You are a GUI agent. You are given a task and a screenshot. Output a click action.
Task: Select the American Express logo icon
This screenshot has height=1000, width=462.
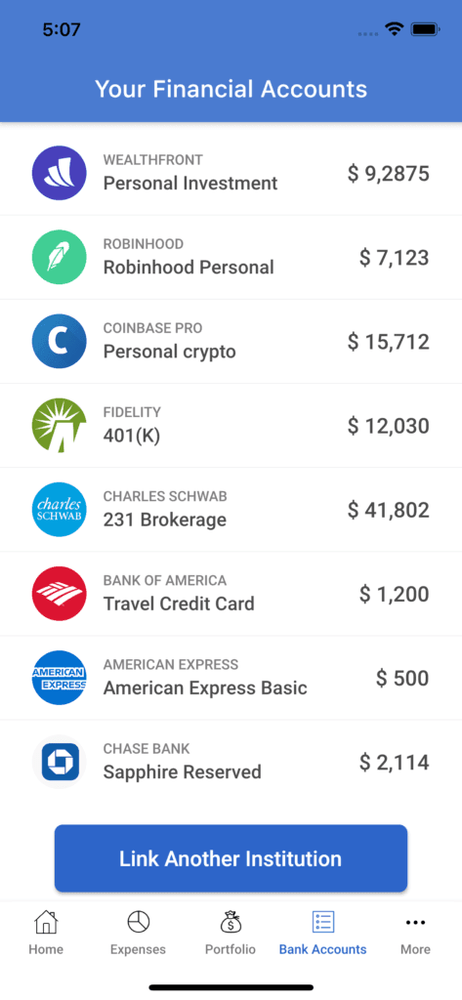59,678
